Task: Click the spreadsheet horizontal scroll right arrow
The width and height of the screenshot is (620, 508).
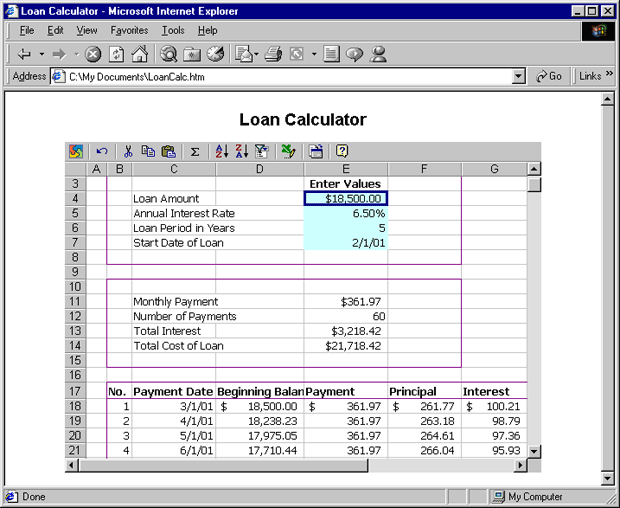Action: coord(521,465)
